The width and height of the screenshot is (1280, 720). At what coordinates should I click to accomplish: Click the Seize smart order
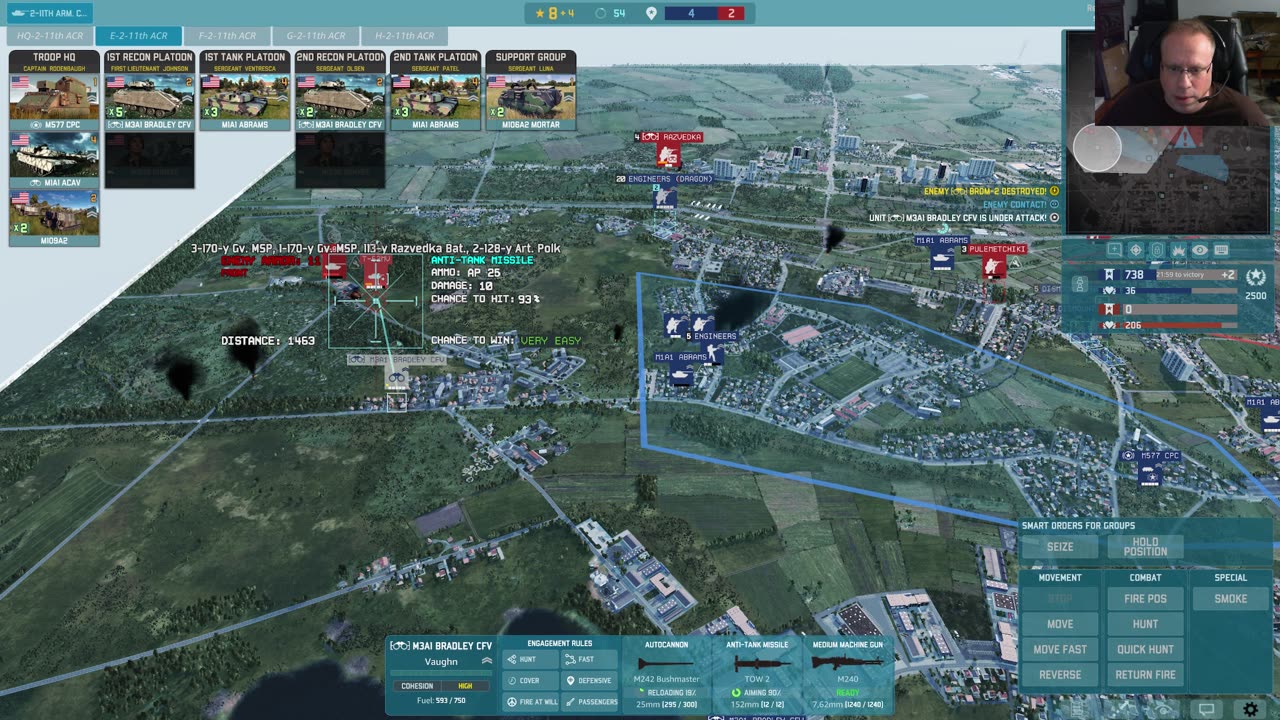[x=1060, y=547]
